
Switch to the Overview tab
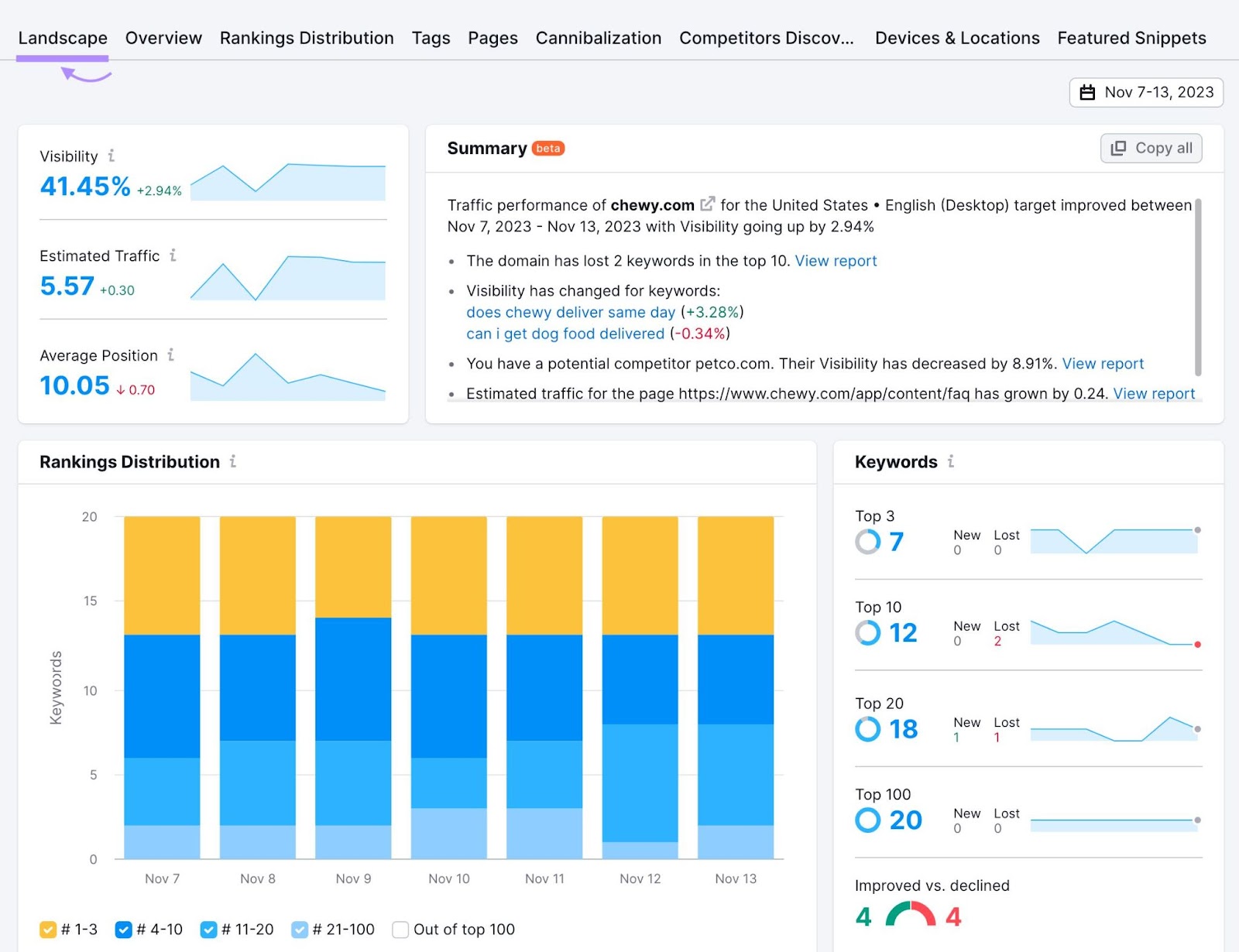point(163,37)
